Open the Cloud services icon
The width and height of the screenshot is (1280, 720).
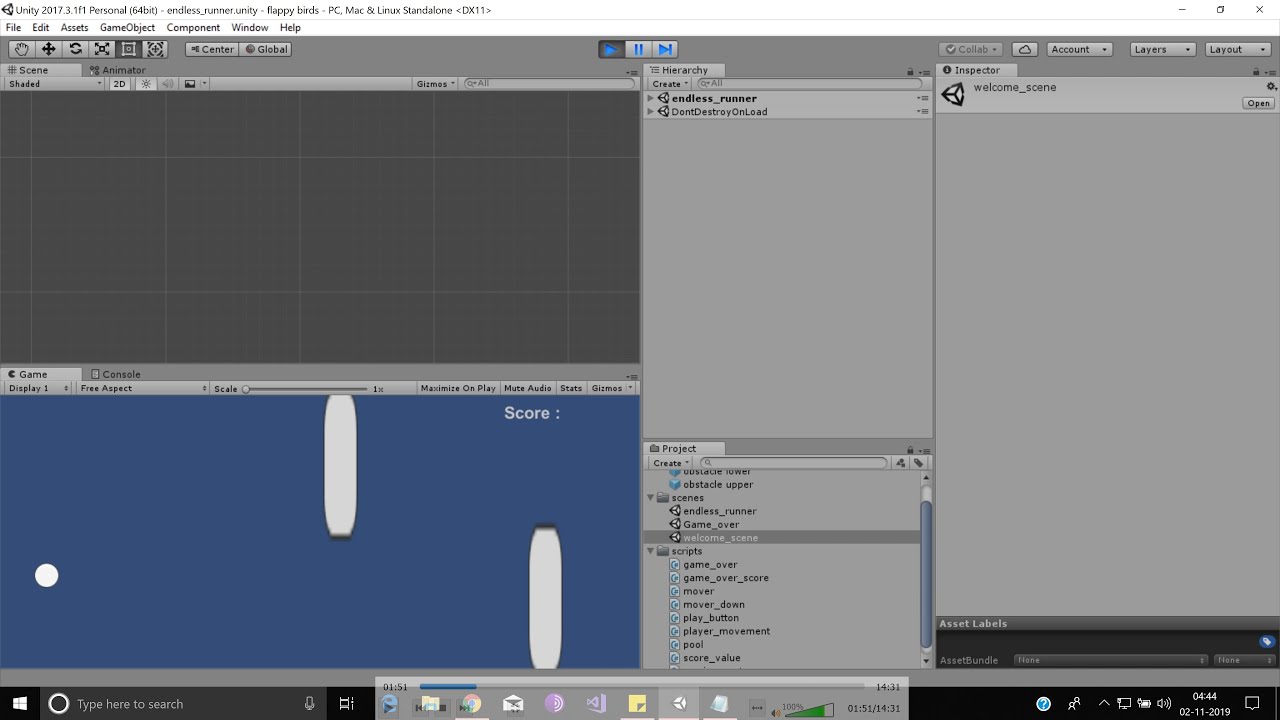(1024, 49)
